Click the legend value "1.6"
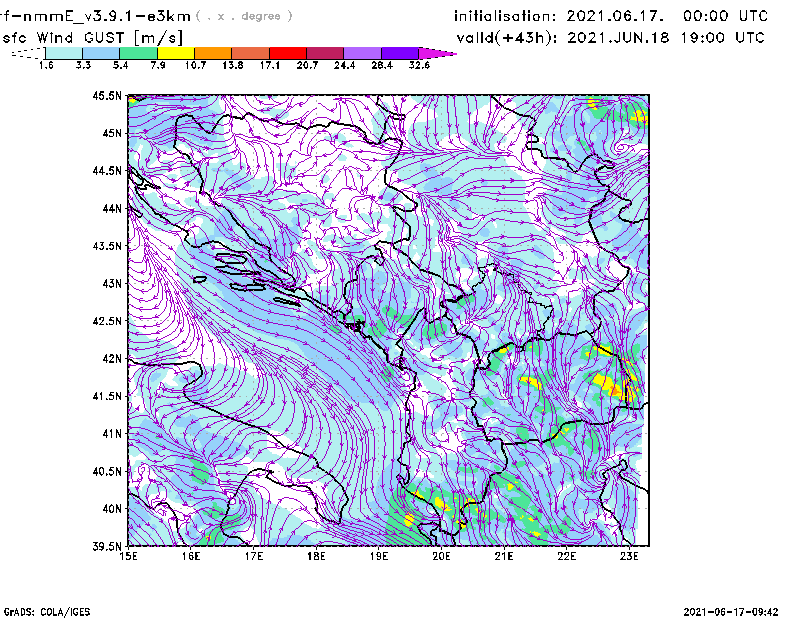Image resolution: width=800 pixels, height=618 pixels. pyautogui.click(x=46, y=65)
